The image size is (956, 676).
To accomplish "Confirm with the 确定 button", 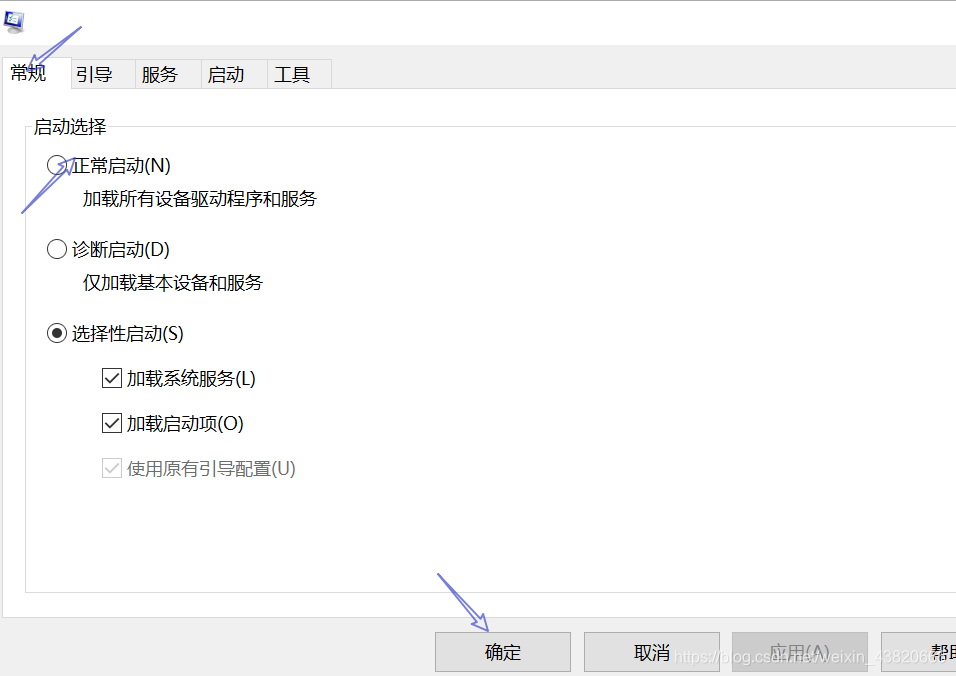I will pos(503,652).
